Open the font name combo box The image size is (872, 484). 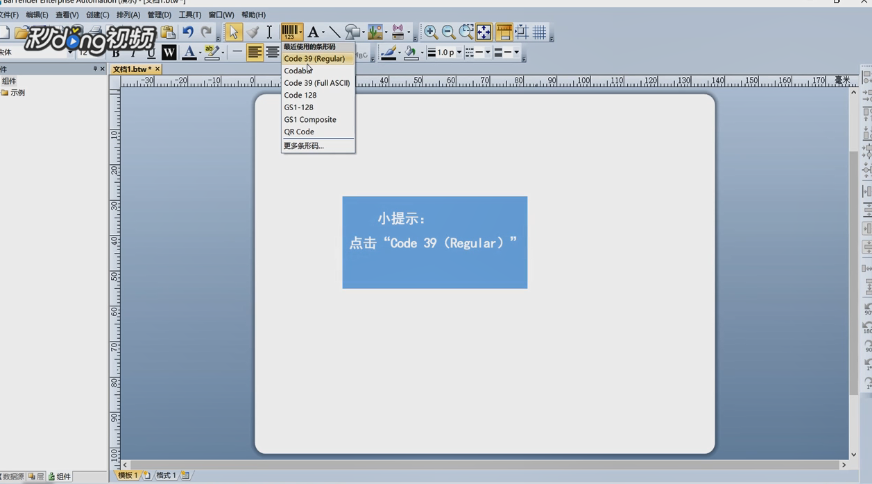pyautogui.click(x=37, y=52)
